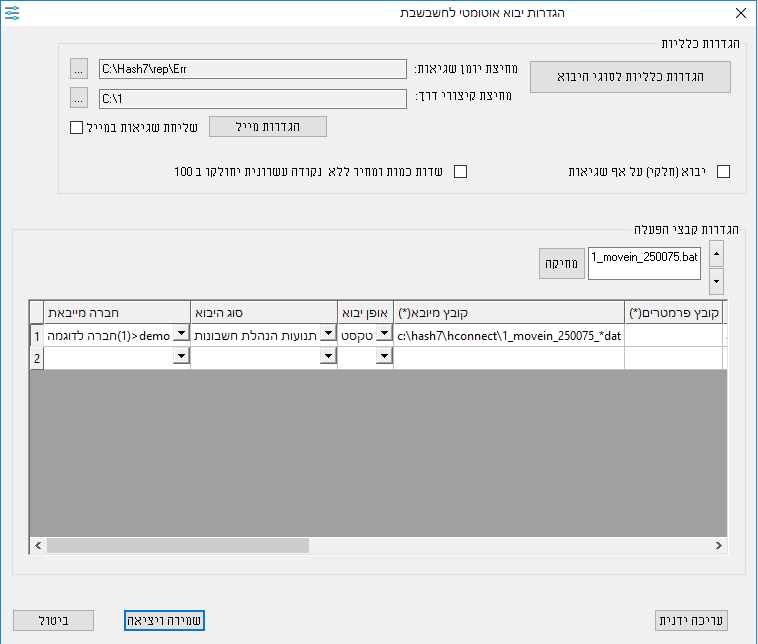758x644 pixels.
Task: Open importing company dropdown in row 1
Action: (x=181, y=333)
